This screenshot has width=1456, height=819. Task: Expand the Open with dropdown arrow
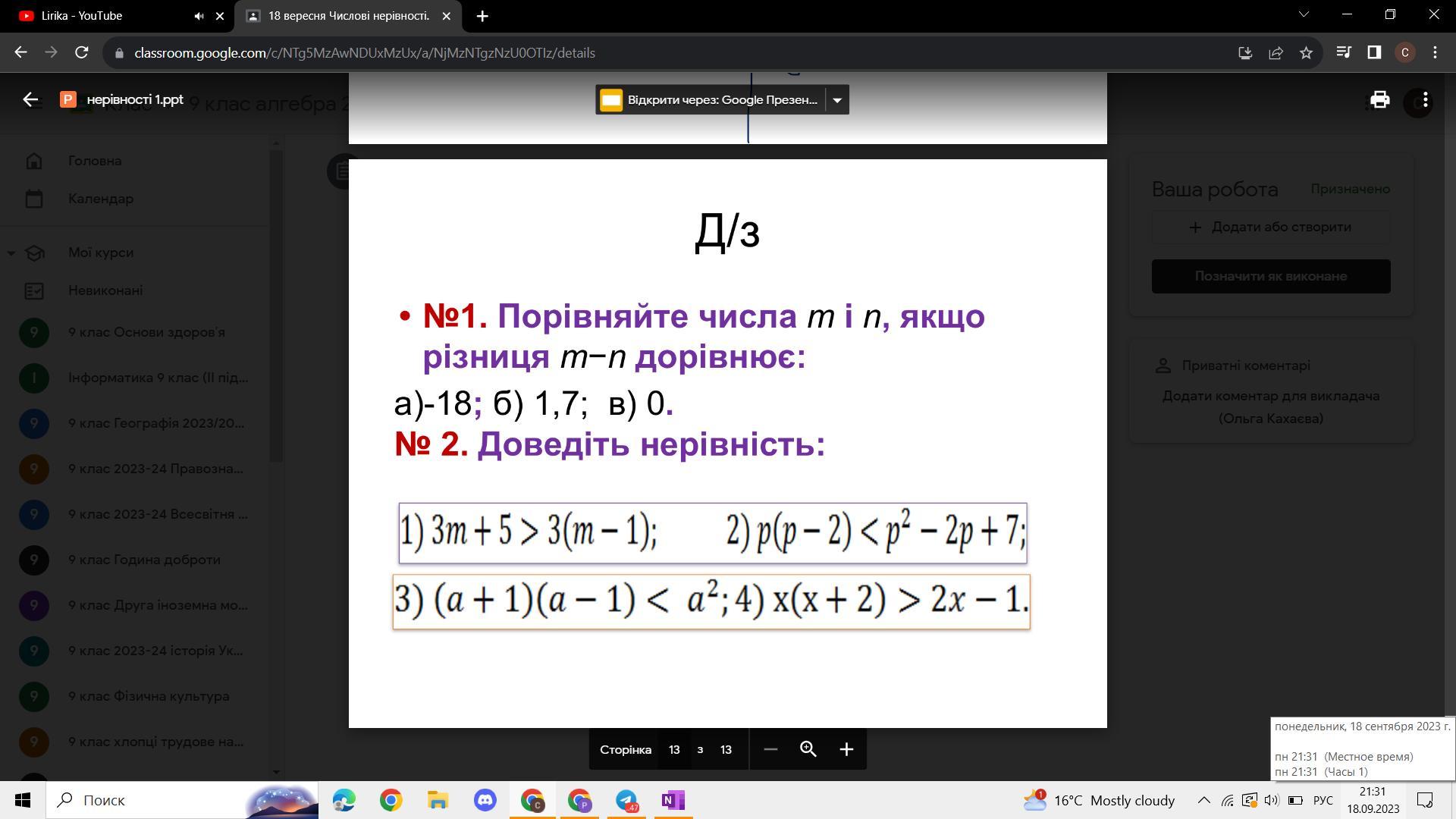pos(837,100)
